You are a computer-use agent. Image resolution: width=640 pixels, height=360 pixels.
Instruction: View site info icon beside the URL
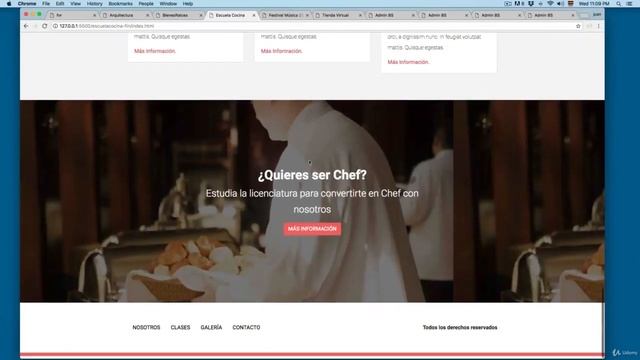[x=55, y=26]
